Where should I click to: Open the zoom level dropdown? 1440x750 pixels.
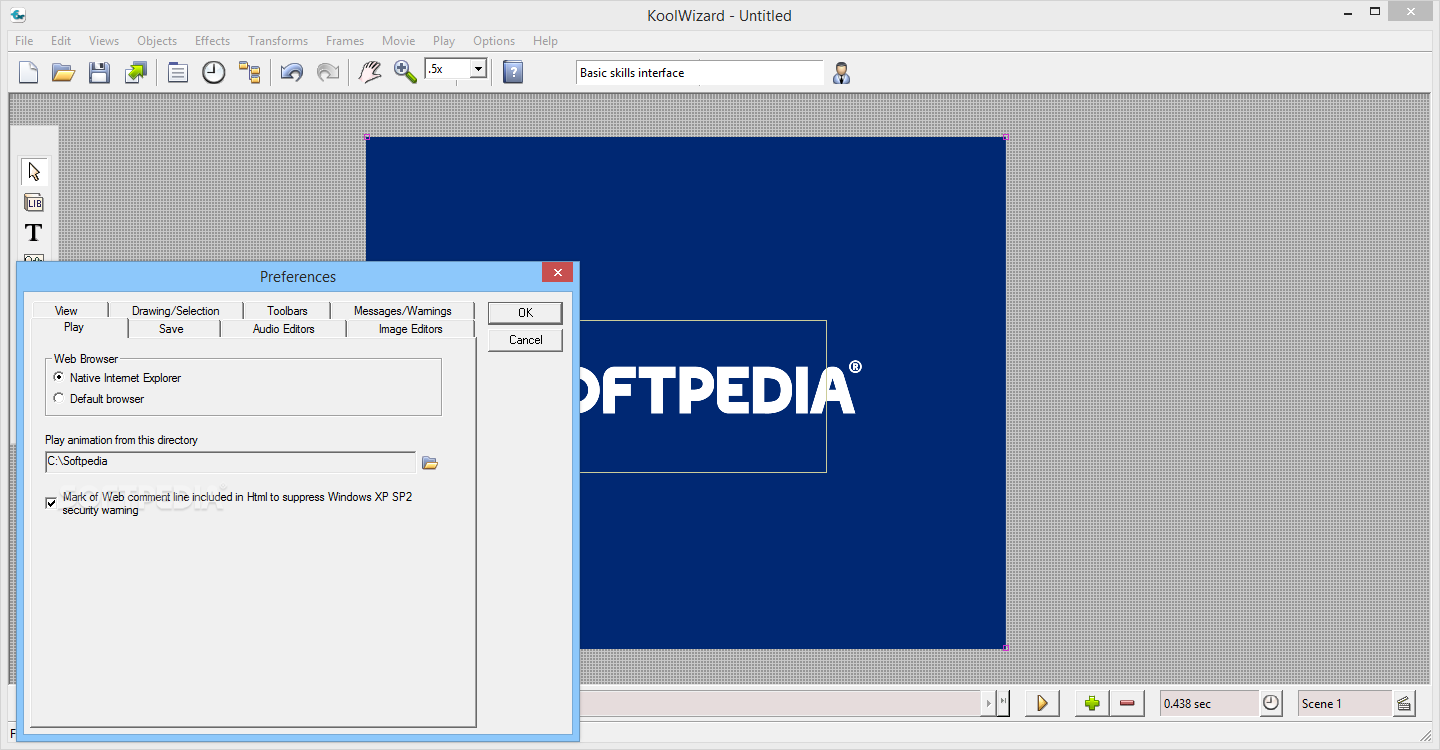point(478,69)
